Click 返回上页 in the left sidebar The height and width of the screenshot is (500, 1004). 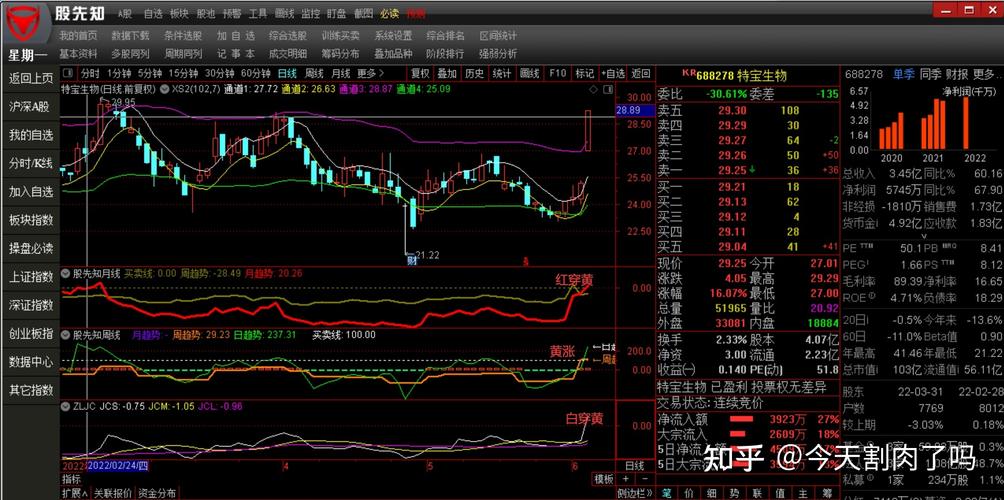coord(31,79)
